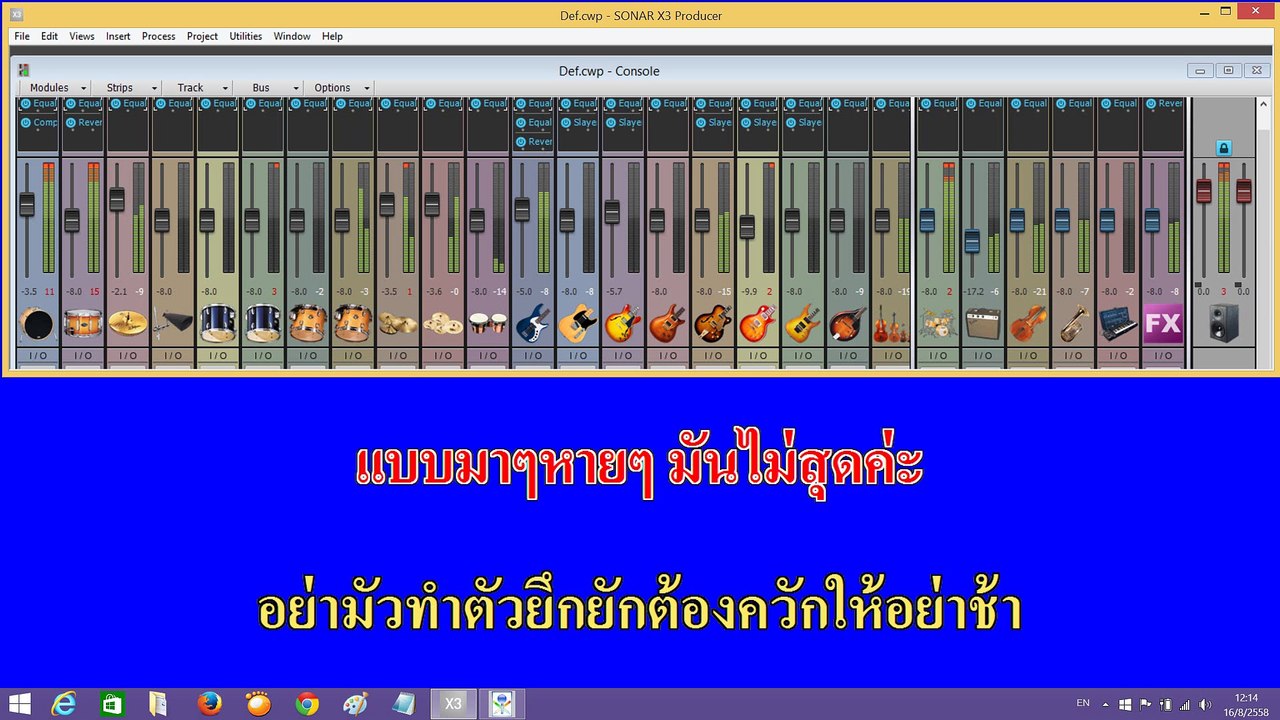Click the blue tom icon with peak 3
The width and height of the screenshot is (1280, 720).
[262, 324]
